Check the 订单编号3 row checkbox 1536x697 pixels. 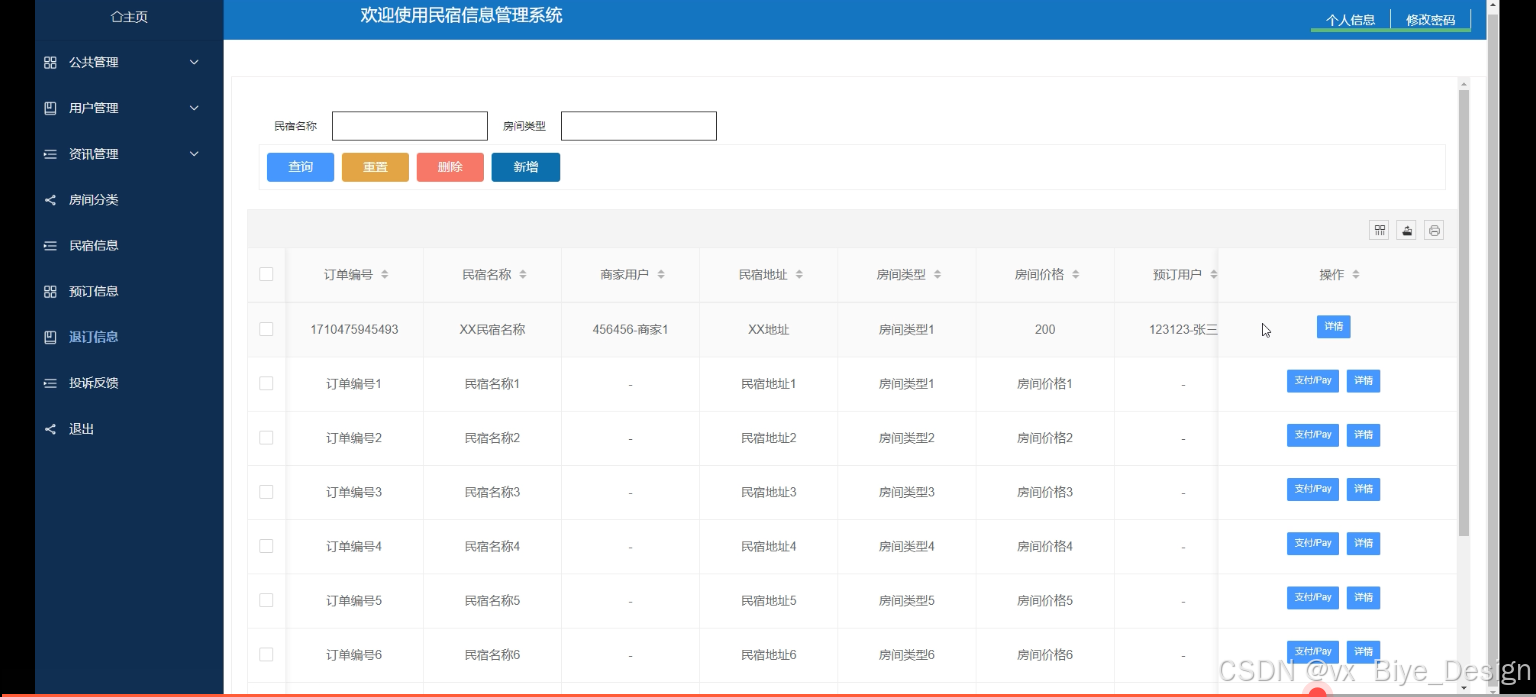(266, 491)
